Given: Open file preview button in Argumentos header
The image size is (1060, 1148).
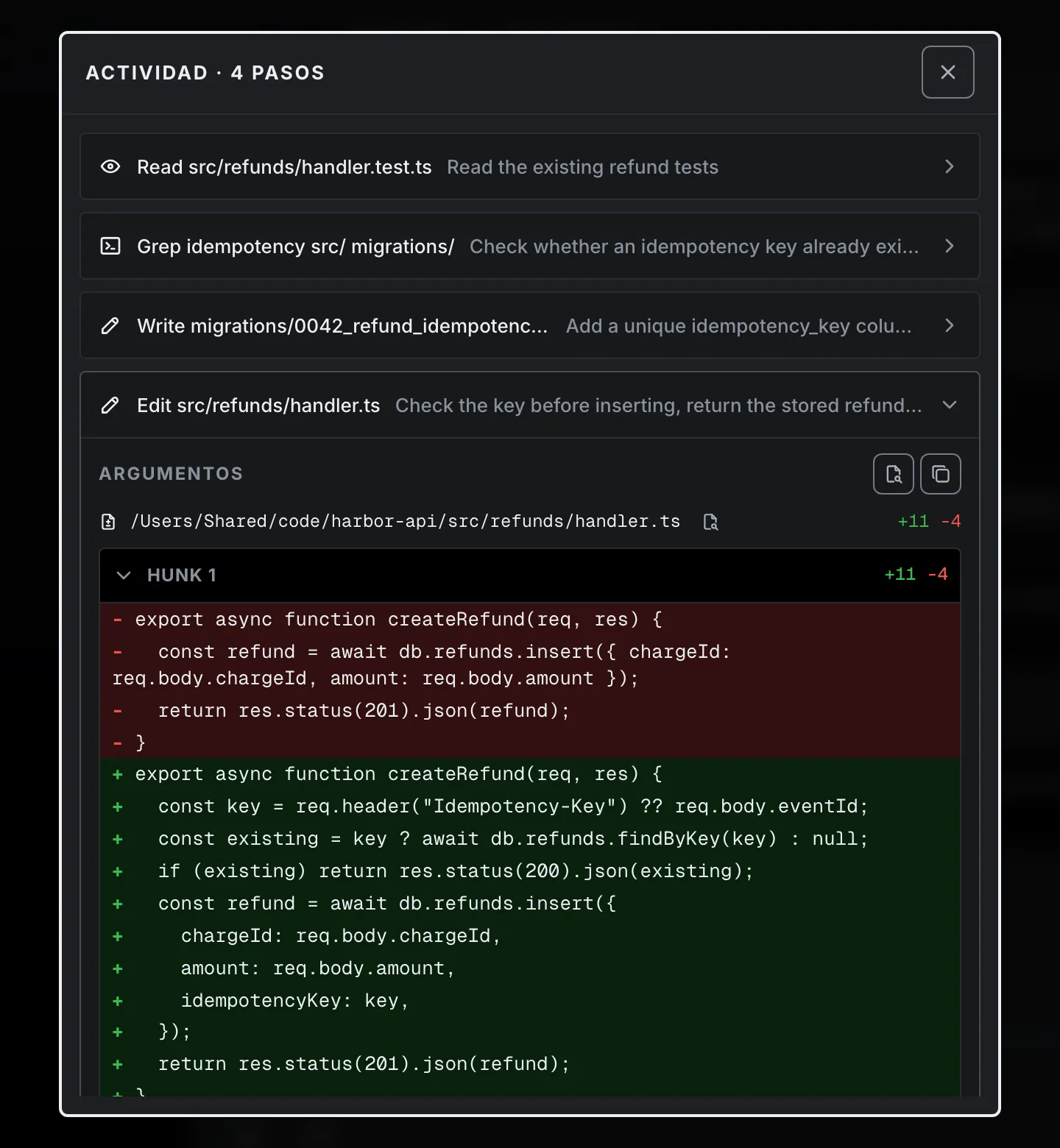Looking at the screenshot, I should pyautogui.click(x=894, y=474).
